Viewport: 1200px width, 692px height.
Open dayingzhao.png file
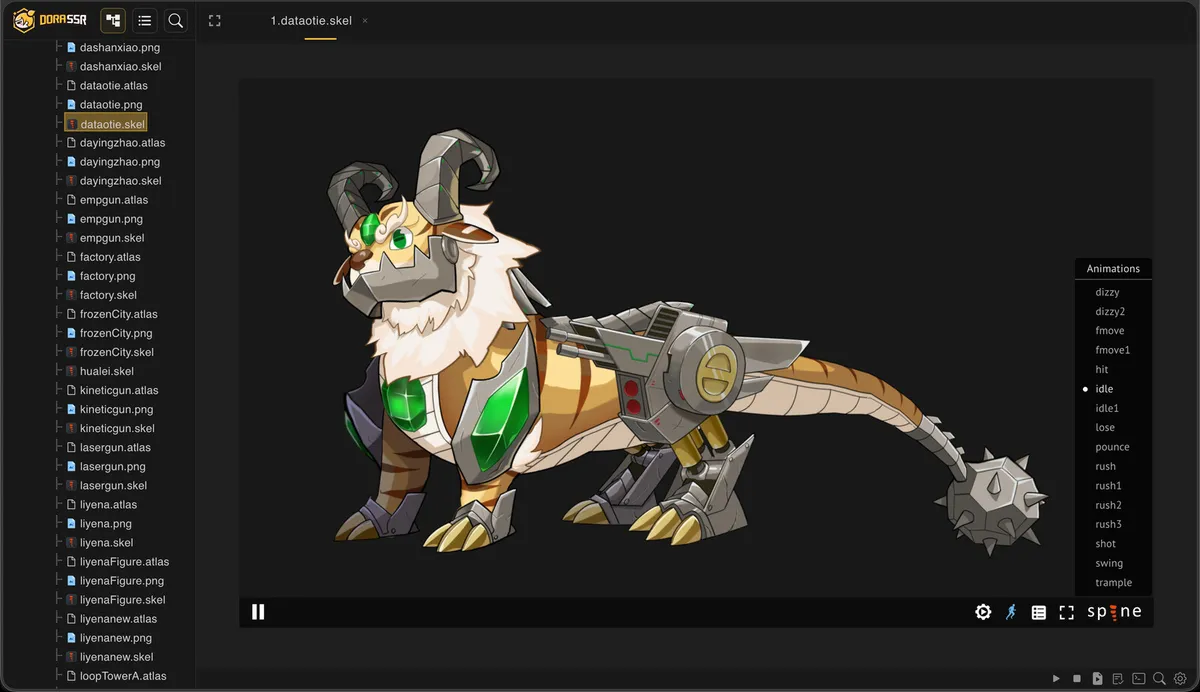(119, 161)
